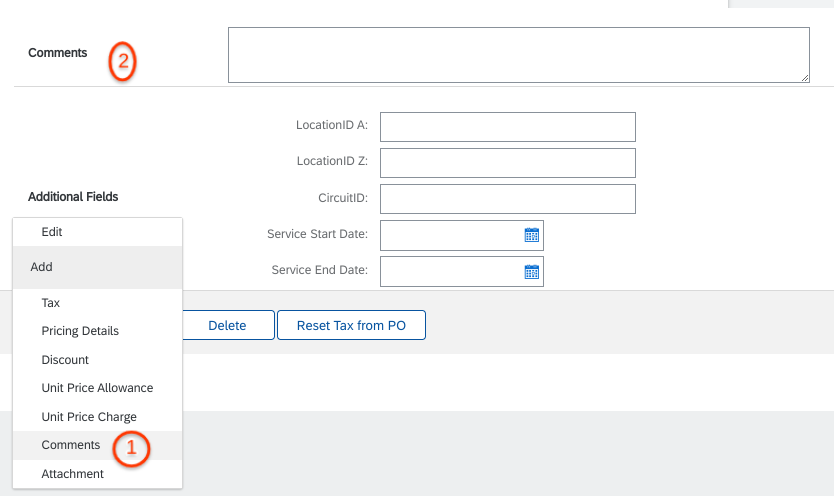Select Comments in the Add menu
The image size is (834, 496).
97,445
